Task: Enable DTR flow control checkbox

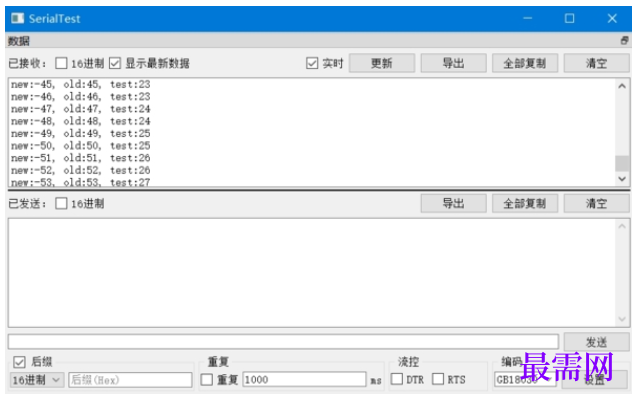Action: coord(397,379)
